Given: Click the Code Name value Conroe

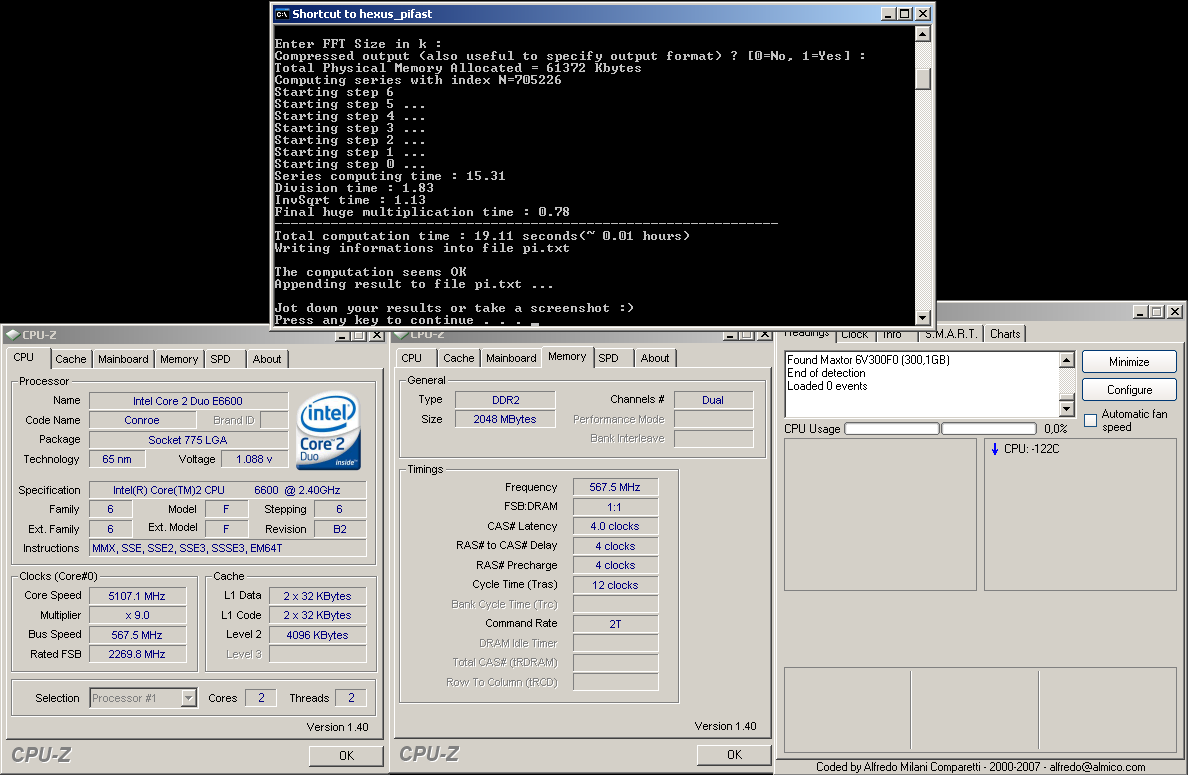Looking at the screenshot, I should (142, 420).
